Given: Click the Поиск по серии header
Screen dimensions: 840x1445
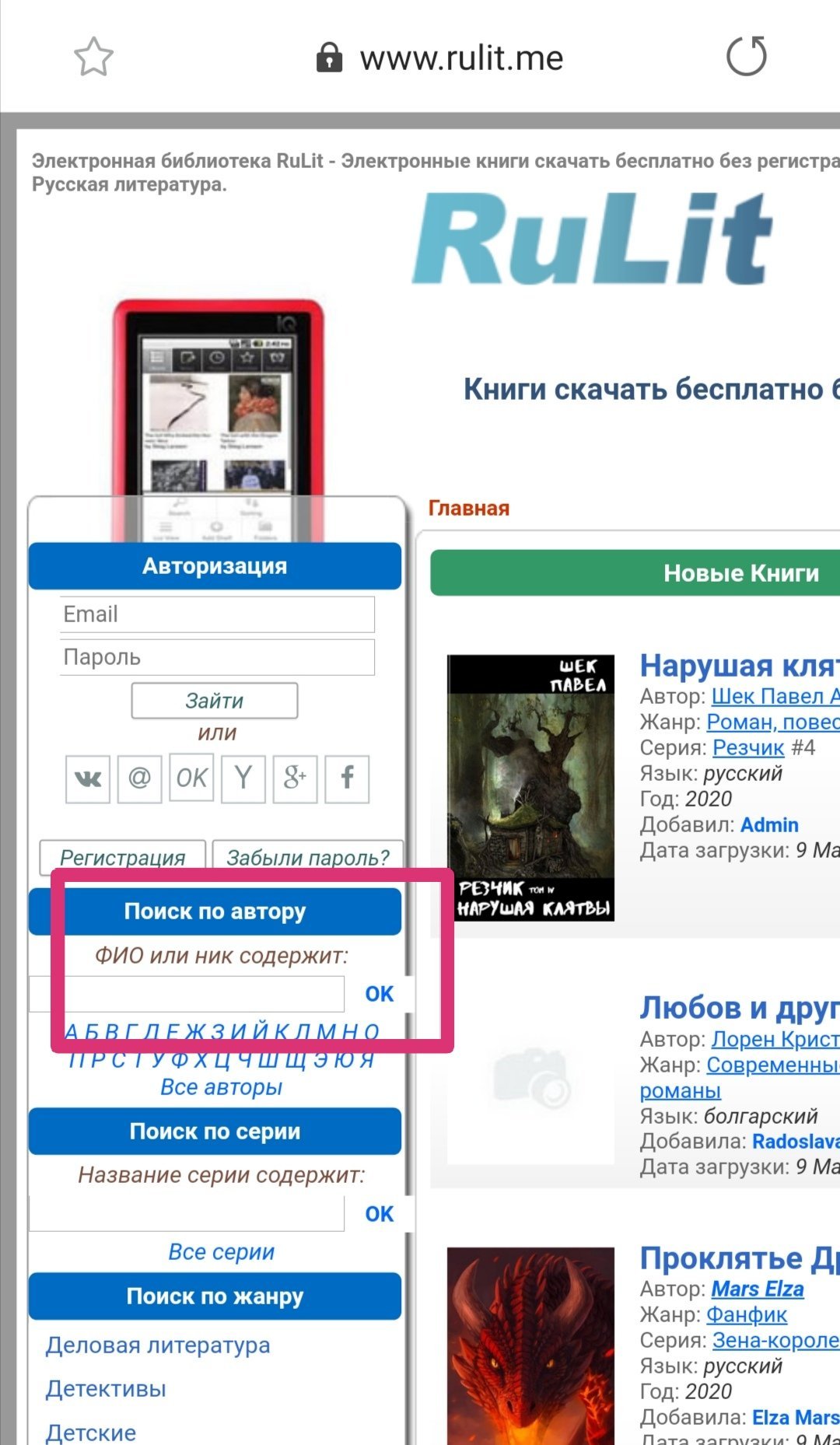Looking at the screenshot, I should (215, 1132).
